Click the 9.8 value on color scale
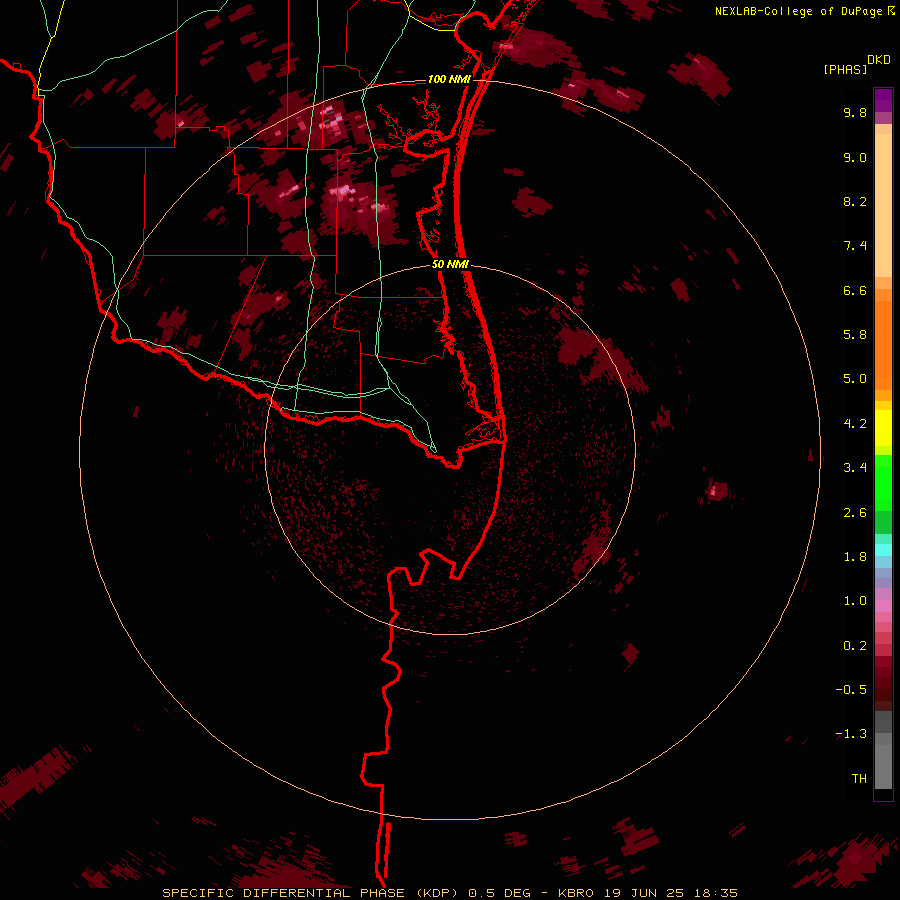This screenshot has width=900, height=900. pos(855,113)
